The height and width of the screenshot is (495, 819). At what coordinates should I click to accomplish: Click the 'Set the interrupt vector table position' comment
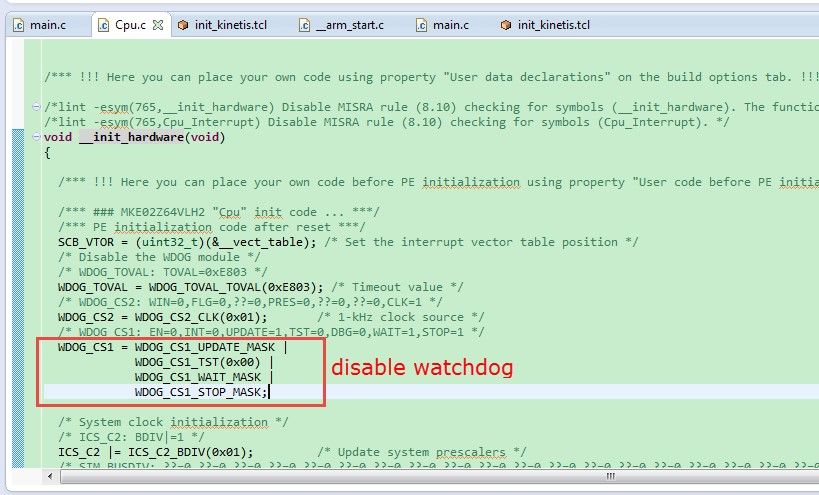pyautogui.click(x=481, y=242)
